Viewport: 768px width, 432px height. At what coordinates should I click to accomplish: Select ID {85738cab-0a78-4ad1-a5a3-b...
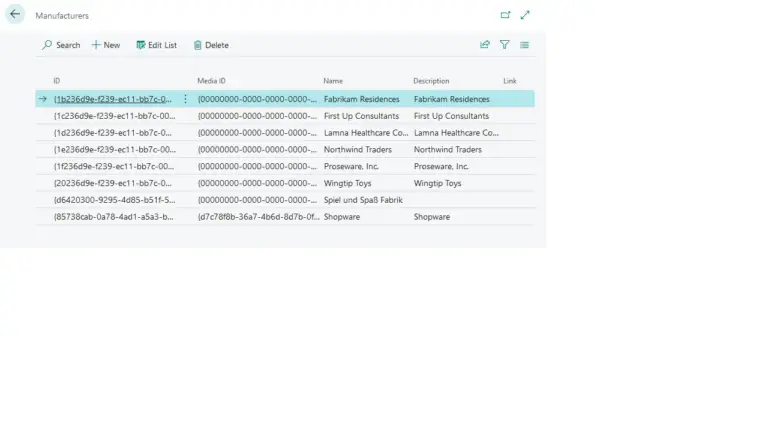point(114,216)
